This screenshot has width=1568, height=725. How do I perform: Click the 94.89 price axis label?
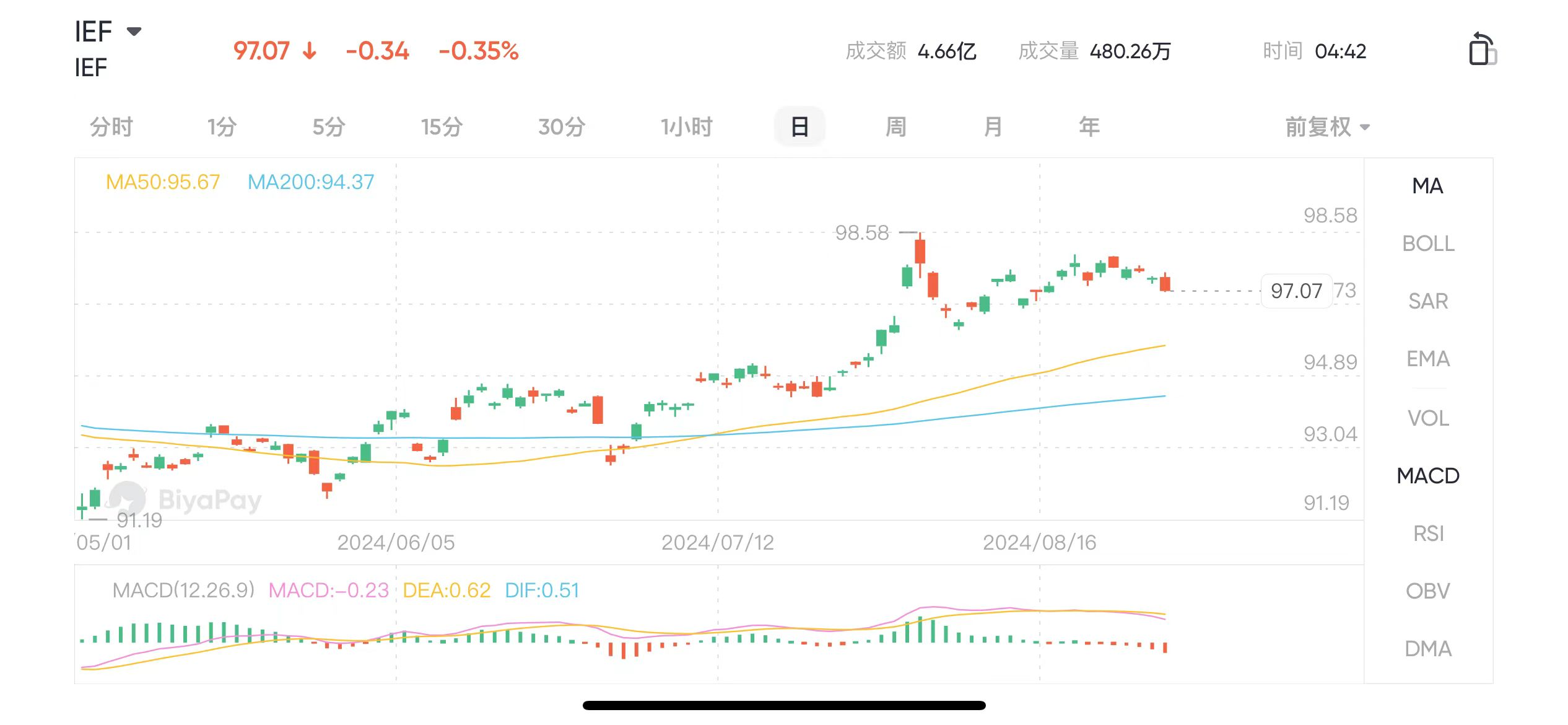1330,362
